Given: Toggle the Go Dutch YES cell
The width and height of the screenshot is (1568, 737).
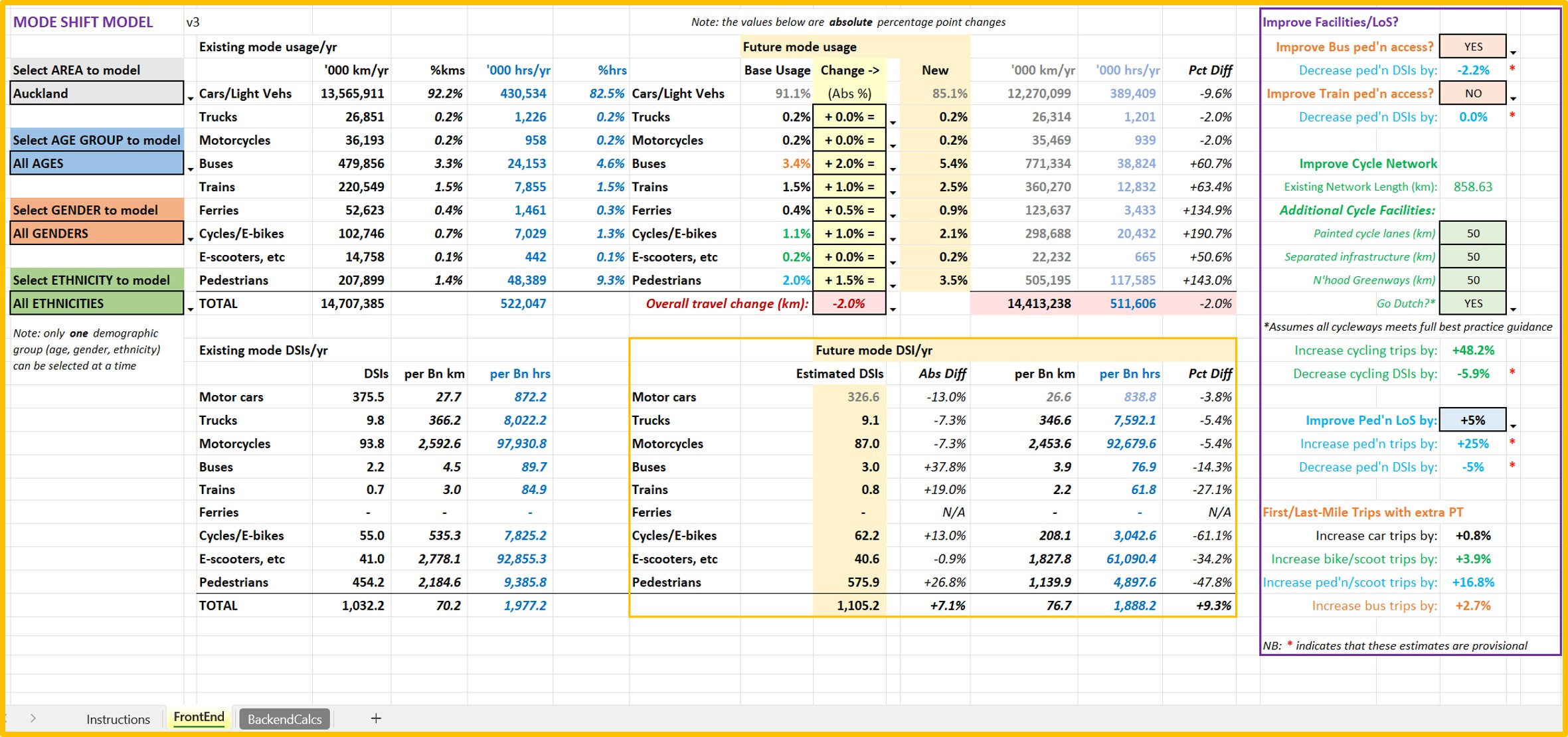Looking at the screenshot, I should [1472, 303].
